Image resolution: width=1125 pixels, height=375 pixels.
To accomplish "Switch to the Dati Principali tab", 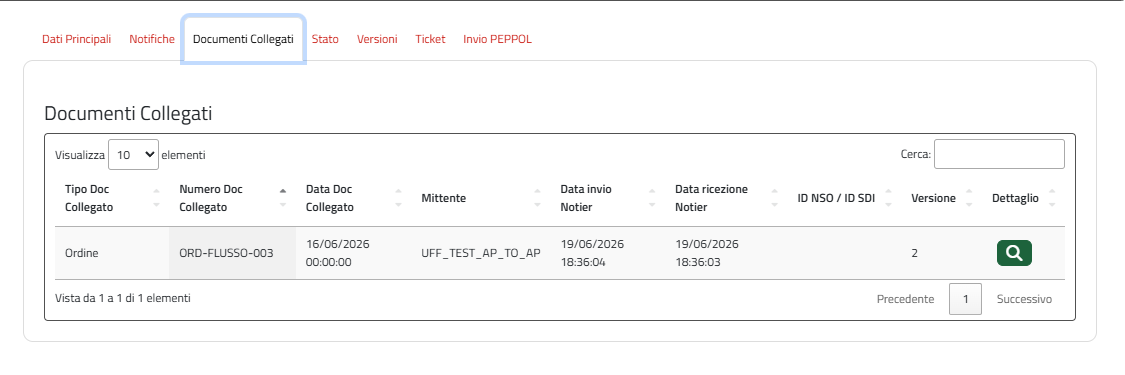I will [77, 39].
